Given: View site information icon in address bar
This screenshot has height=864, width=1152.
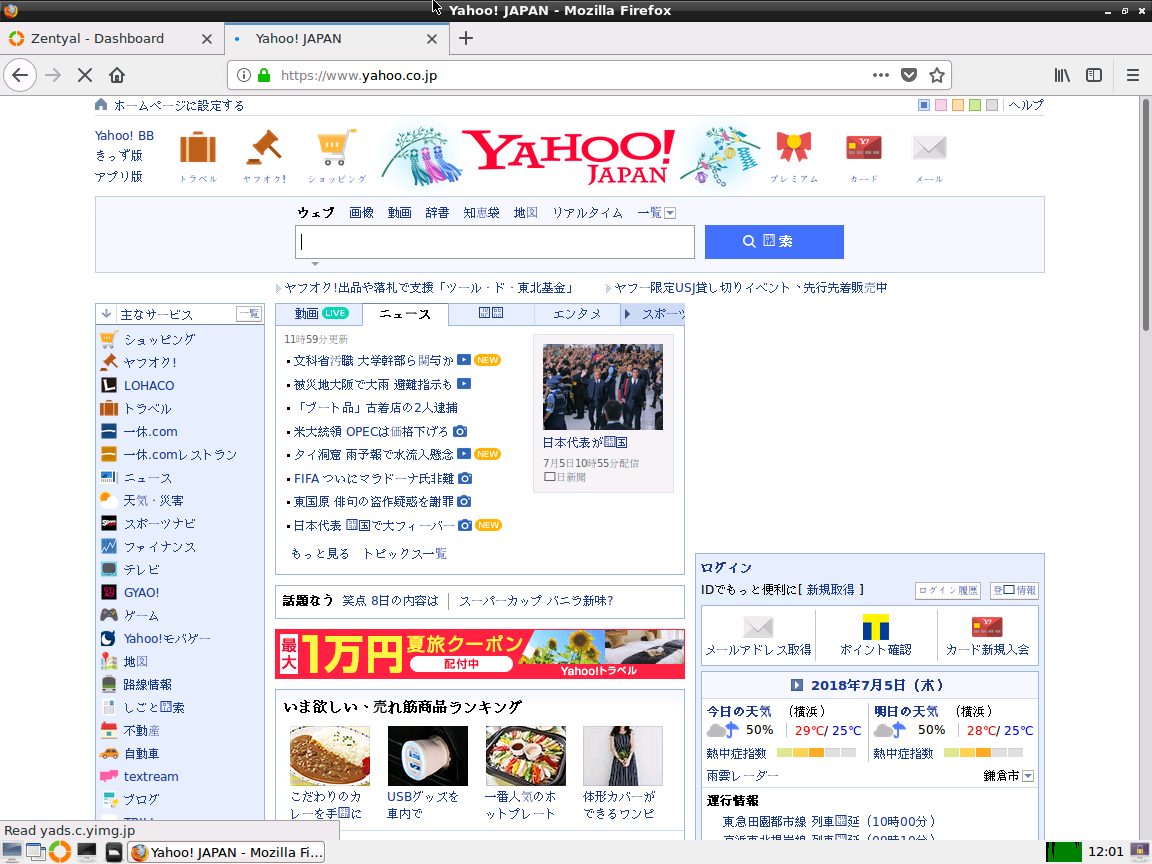Looking at the screenshot, I should tap(244, 75).
